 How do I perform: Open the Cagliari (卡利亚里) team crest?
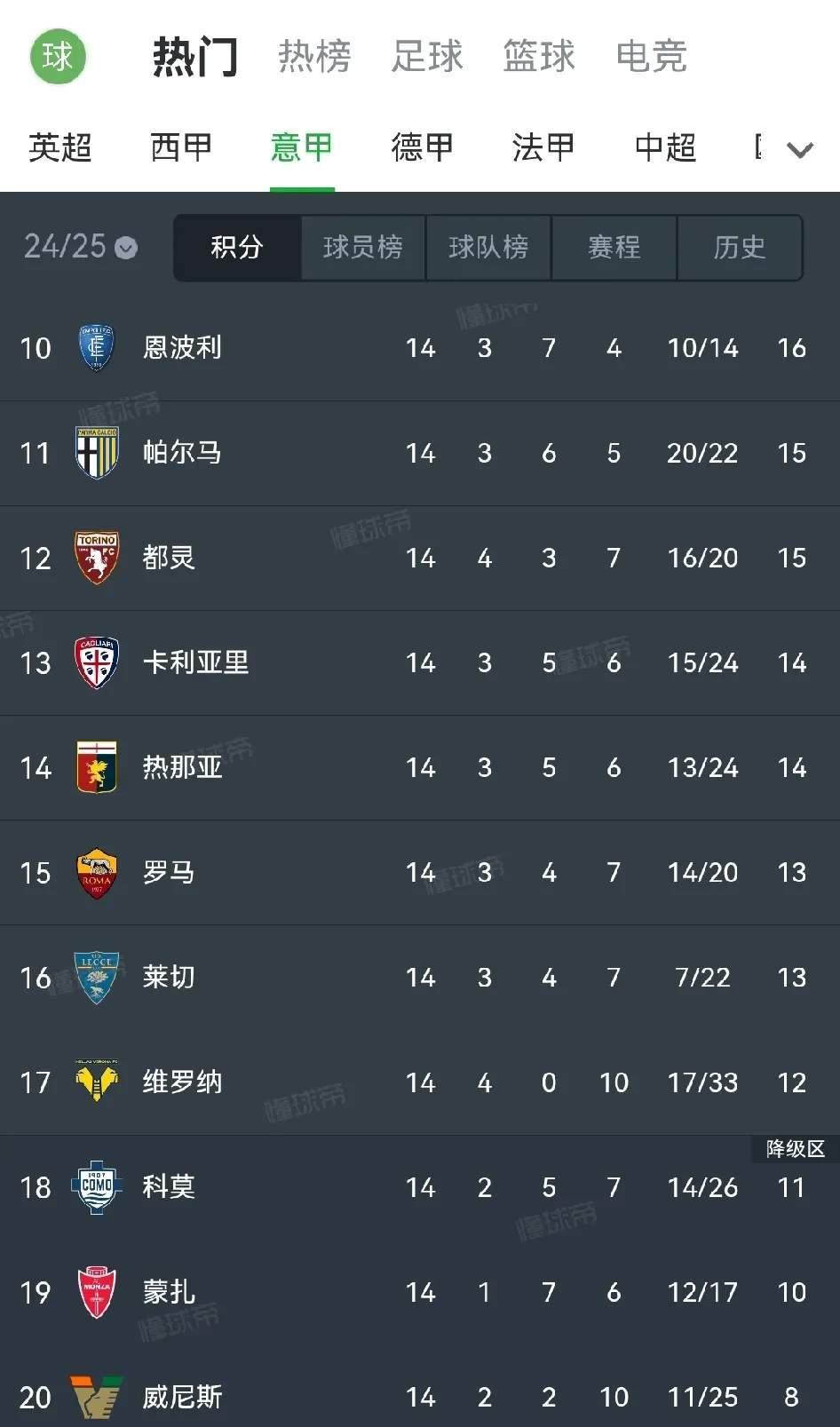[97, 663]
